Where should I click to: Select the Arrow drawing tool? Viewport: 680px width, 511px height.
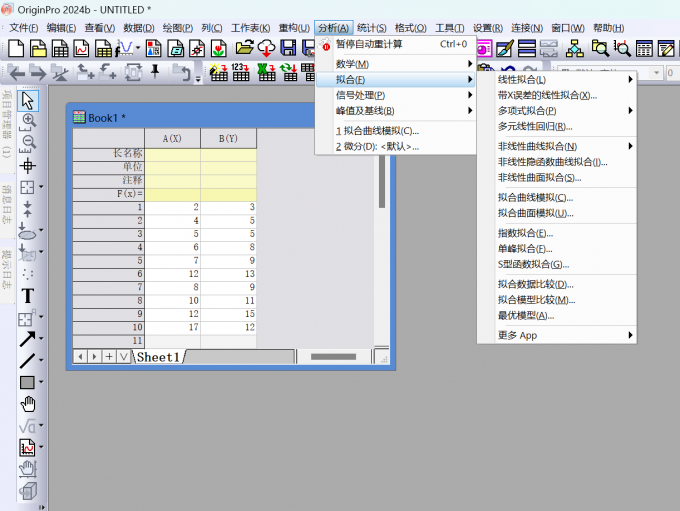28,339
